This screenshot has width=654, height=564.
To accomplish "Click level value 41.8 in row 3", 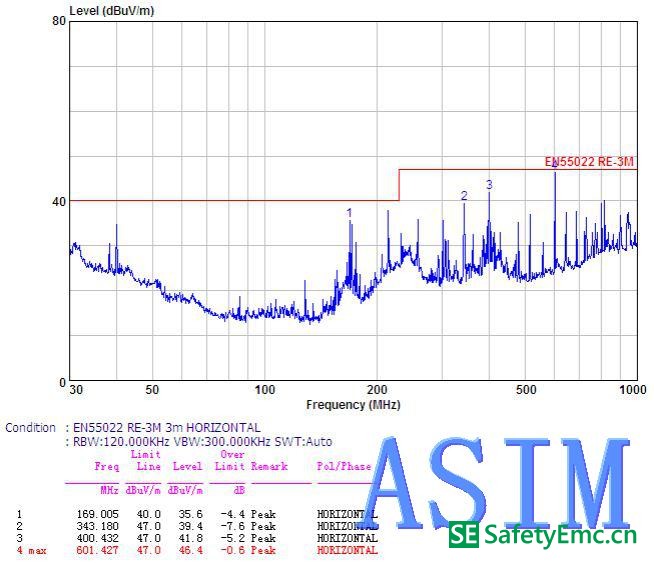I will tap(191, 538).
